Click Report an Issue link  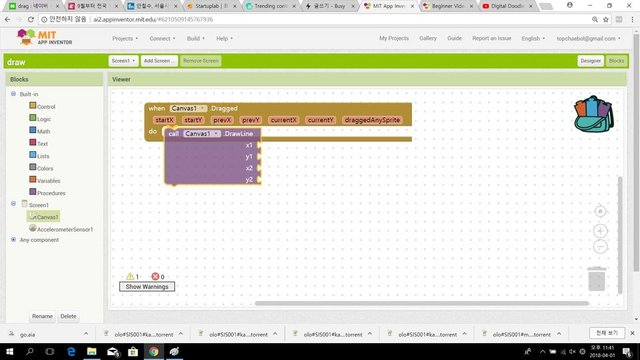[x=491, y=38]
